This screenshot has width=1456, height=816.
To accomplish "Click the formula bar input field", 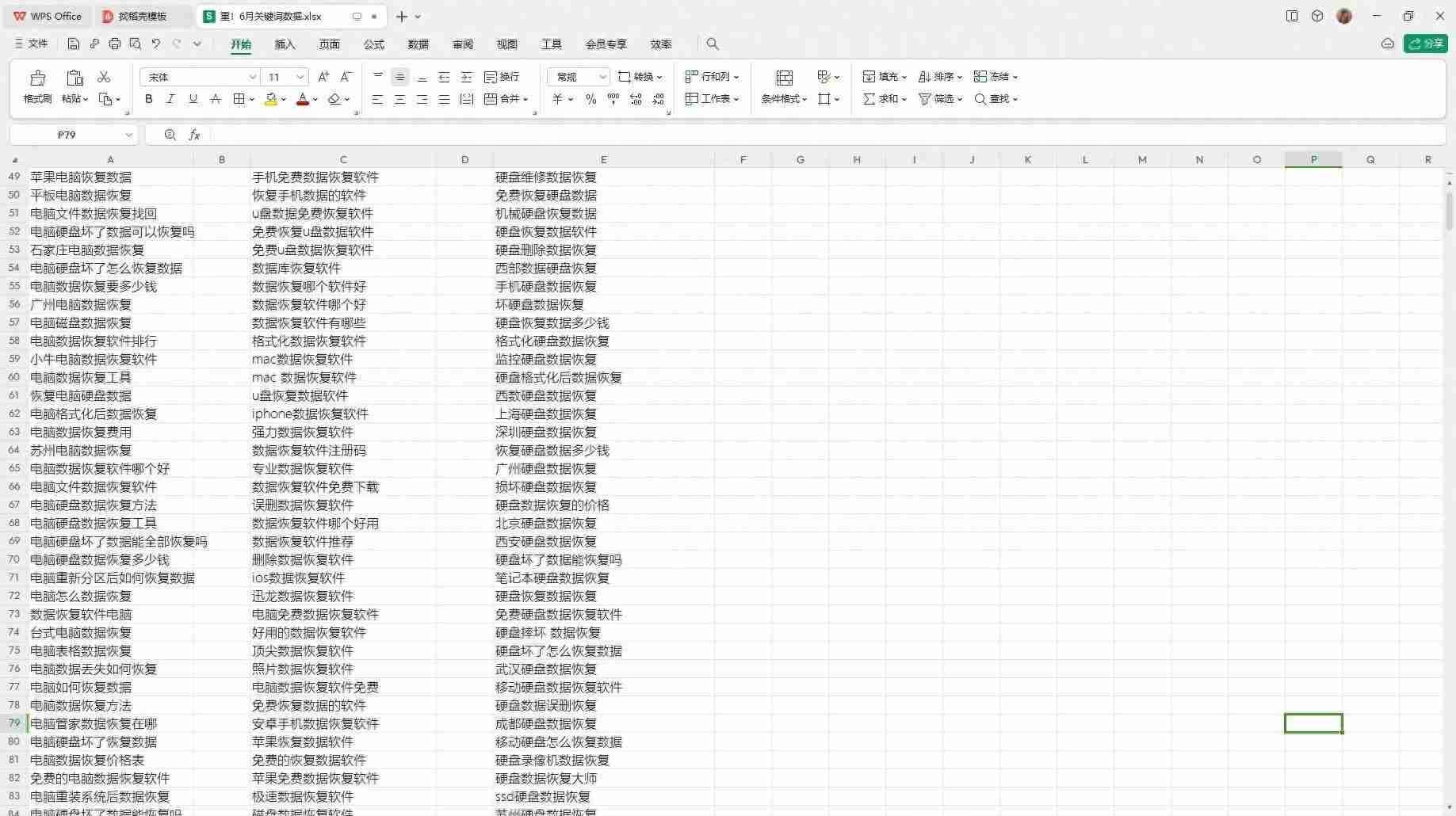I will click(827, 135).
